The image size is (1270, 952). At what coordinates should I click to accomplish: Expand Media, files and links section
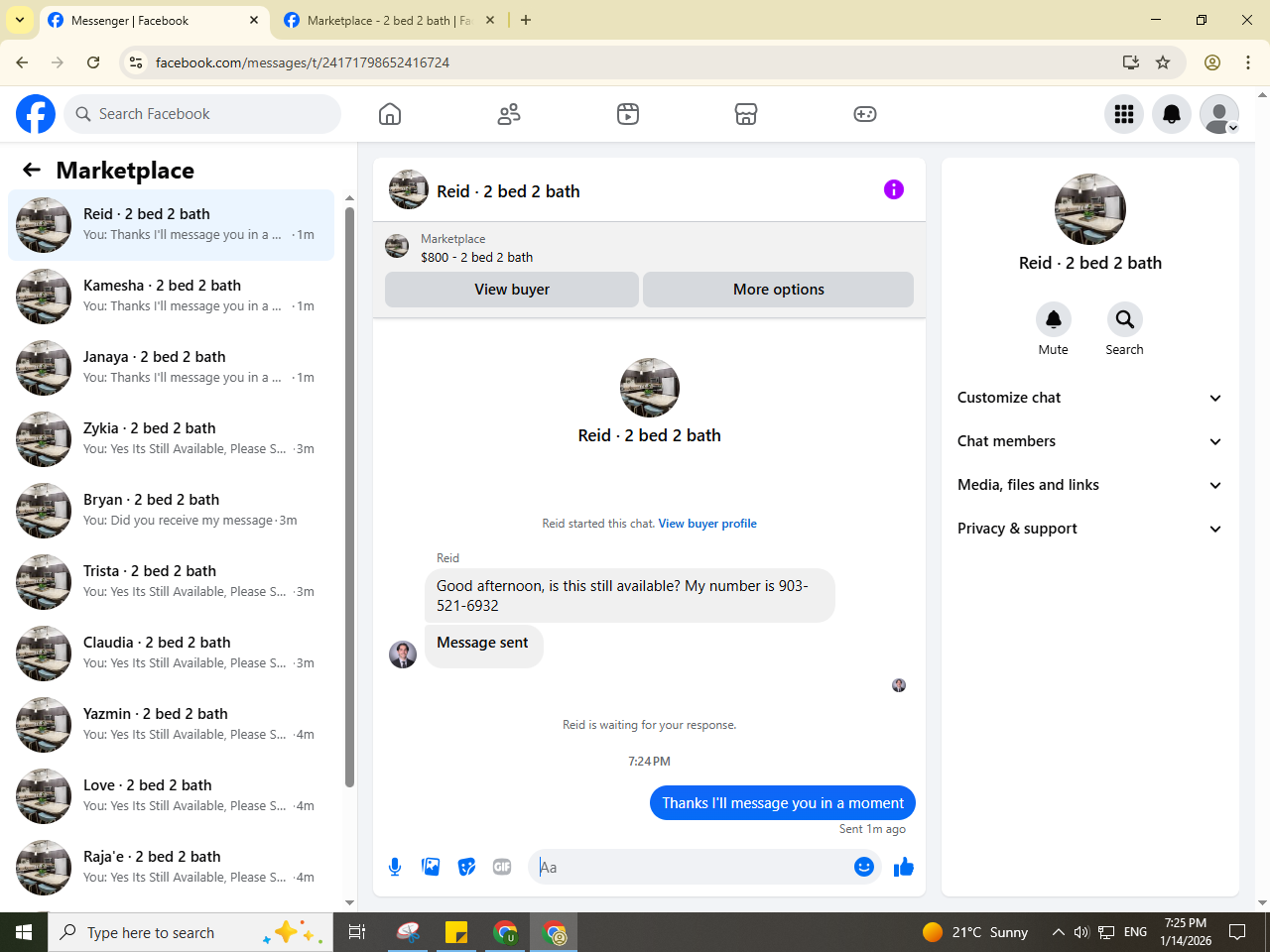[1089, 485]
